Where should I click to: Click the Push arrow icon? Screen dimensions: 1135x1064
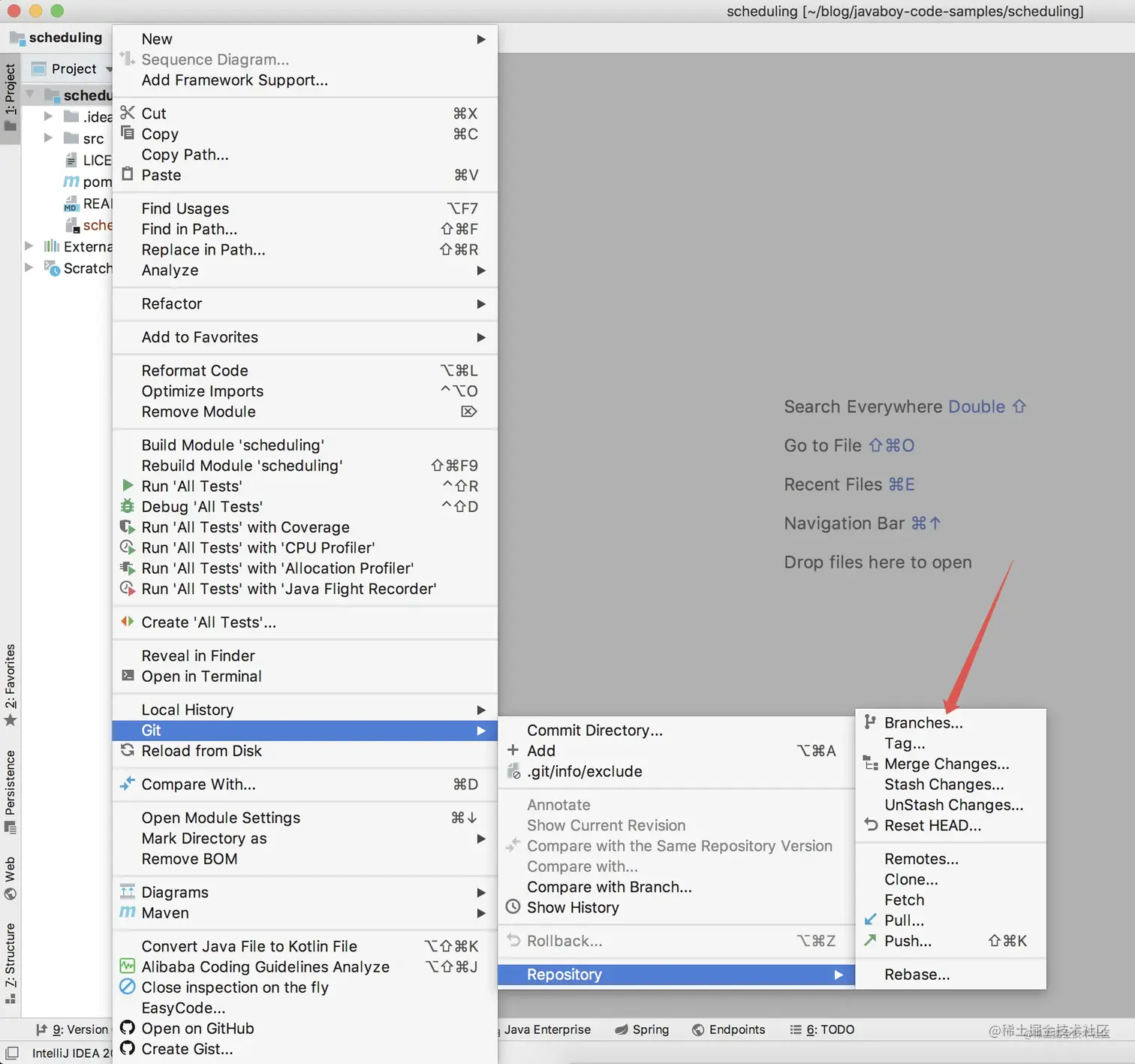click(x=870, y=939)
